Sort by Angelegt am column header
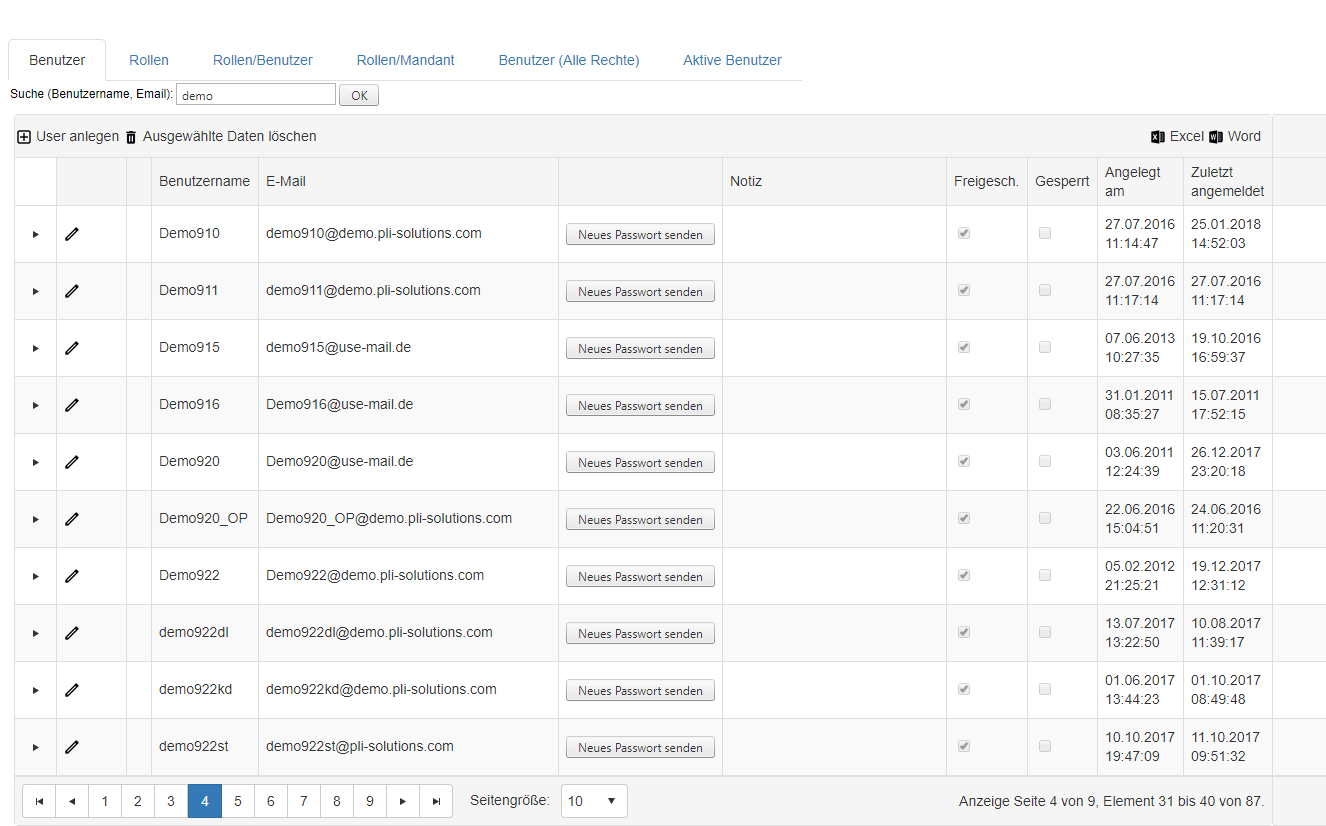Image resolution: width=1326 pixels, height=826 pixels. pyautogui.click(x=1133, y=181)
